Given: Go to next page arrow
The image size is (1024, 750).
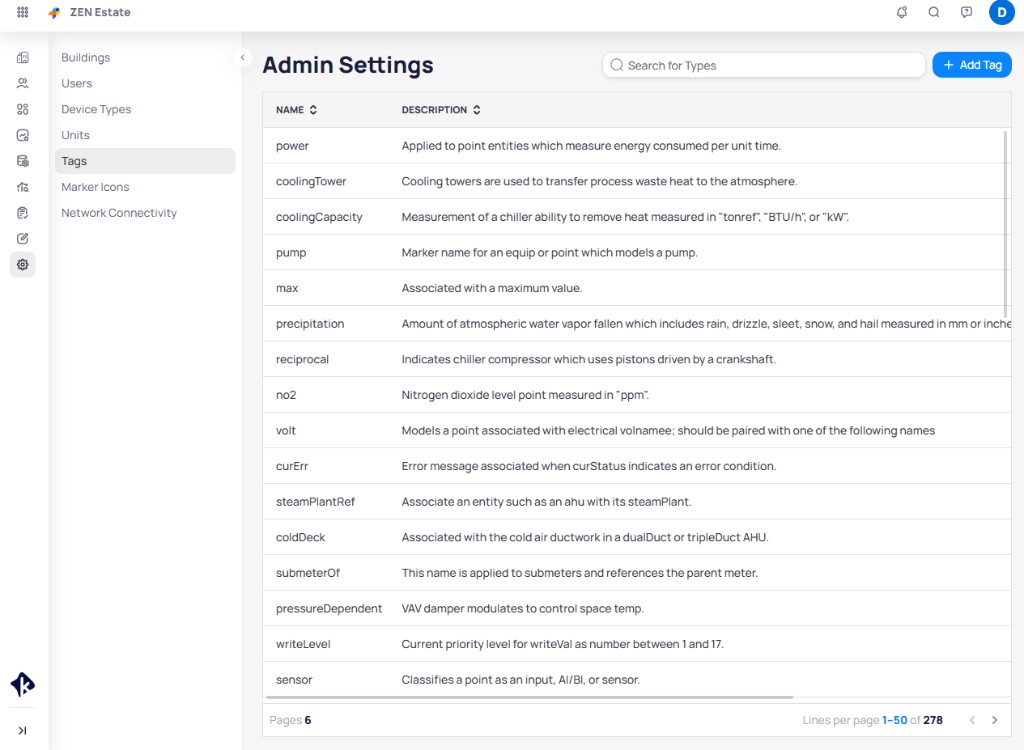Looking at the screenshot, I should [x=995, y=720].
